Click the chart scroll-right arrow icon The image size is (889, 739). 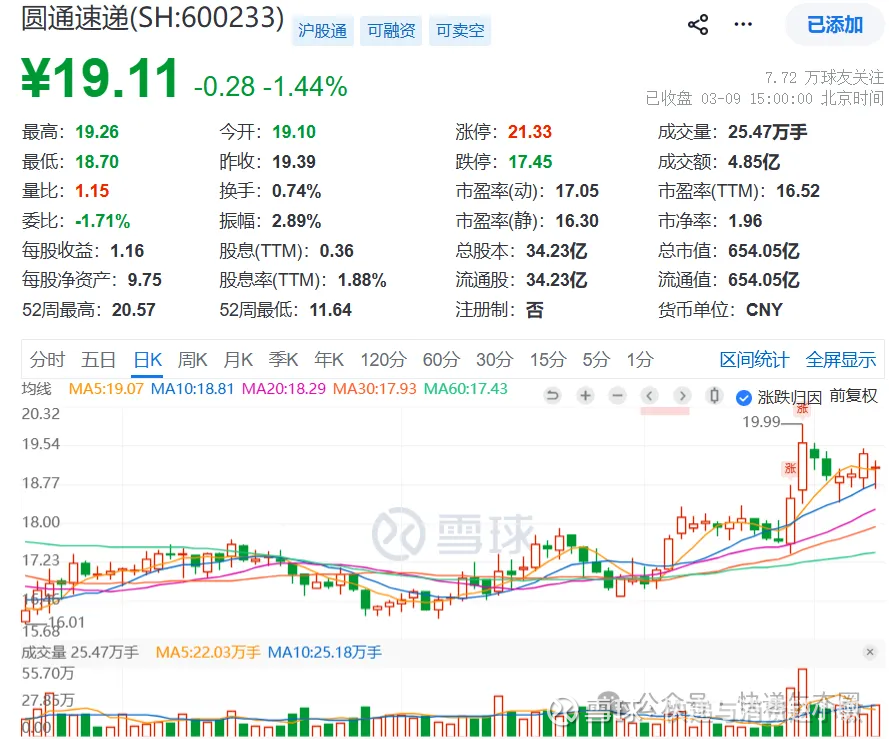coord(683,395)
